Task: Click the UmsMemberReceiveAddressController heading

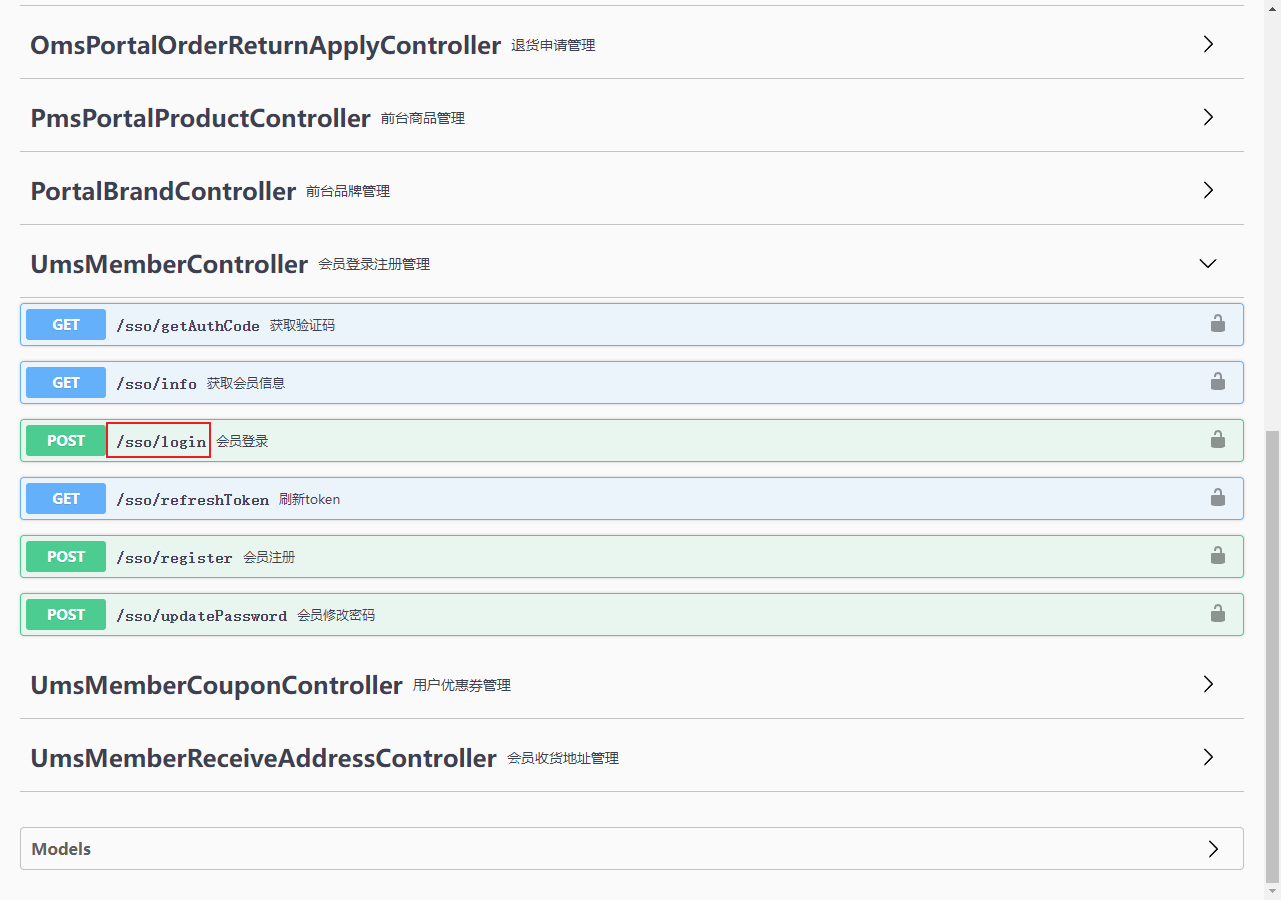Action: tap(264, 758)
